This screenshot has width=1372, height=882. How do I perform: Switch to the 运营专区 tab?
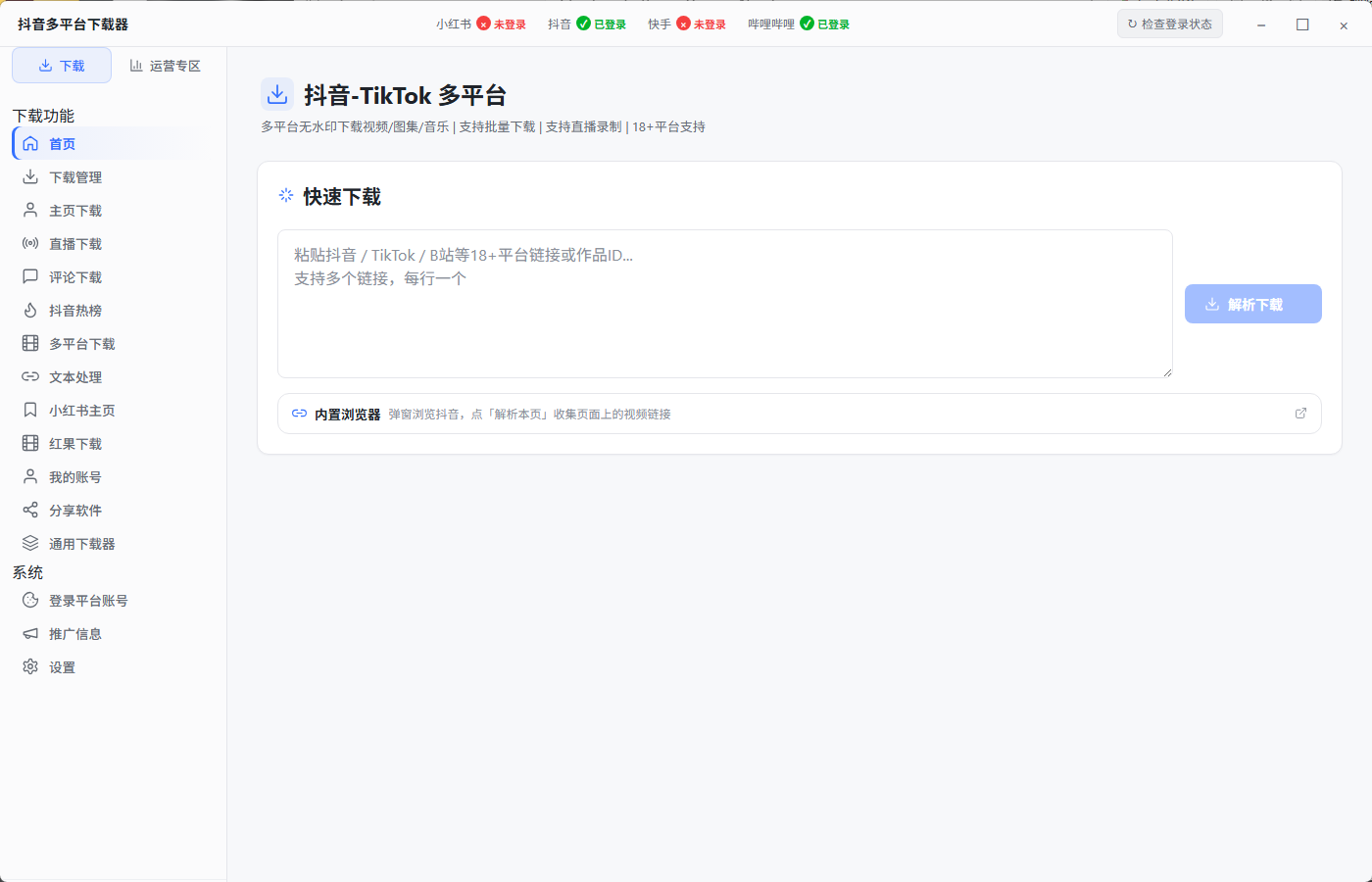[x=165, y=66]
